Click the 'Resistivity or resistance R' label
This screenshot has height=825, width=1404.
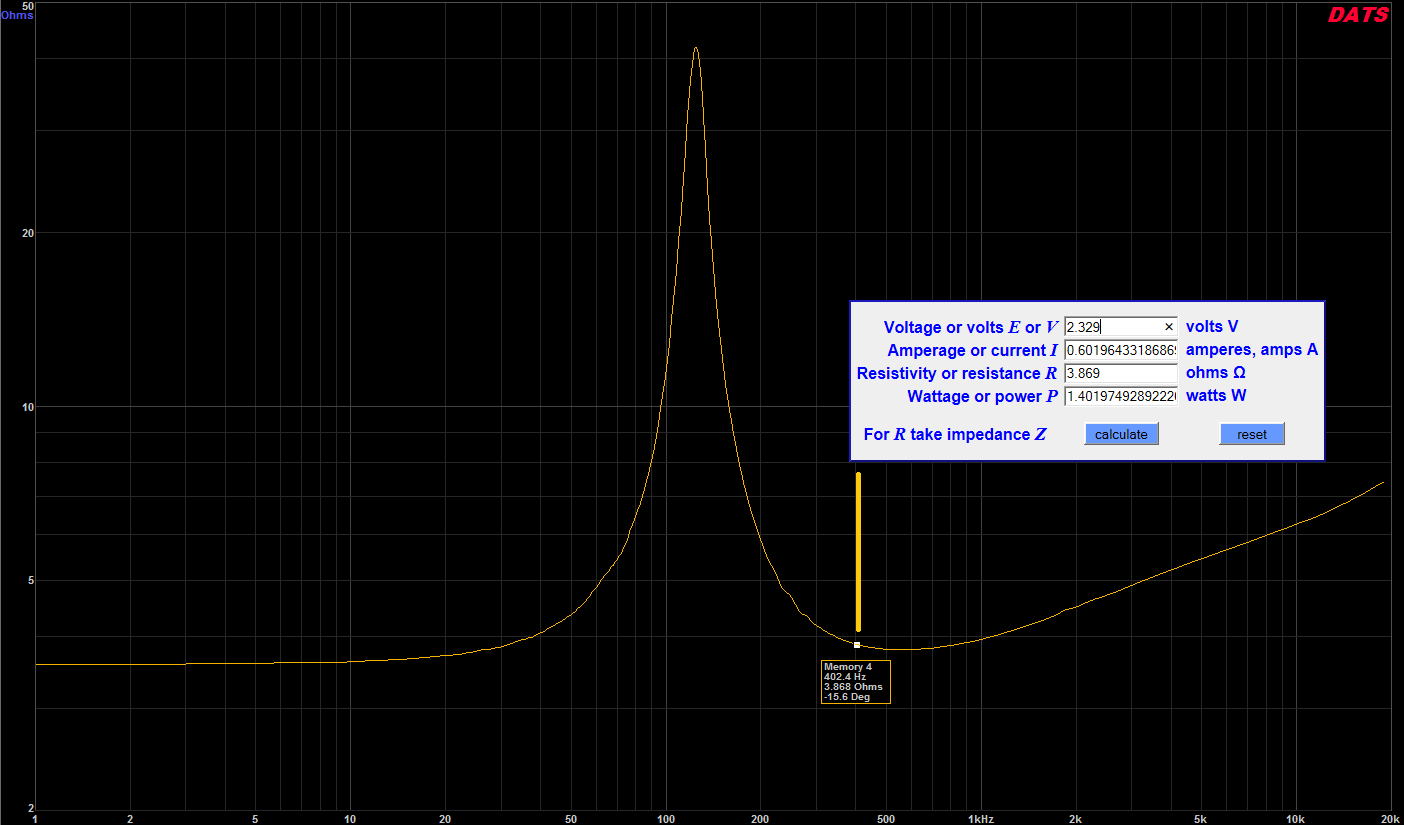point(957,373)
